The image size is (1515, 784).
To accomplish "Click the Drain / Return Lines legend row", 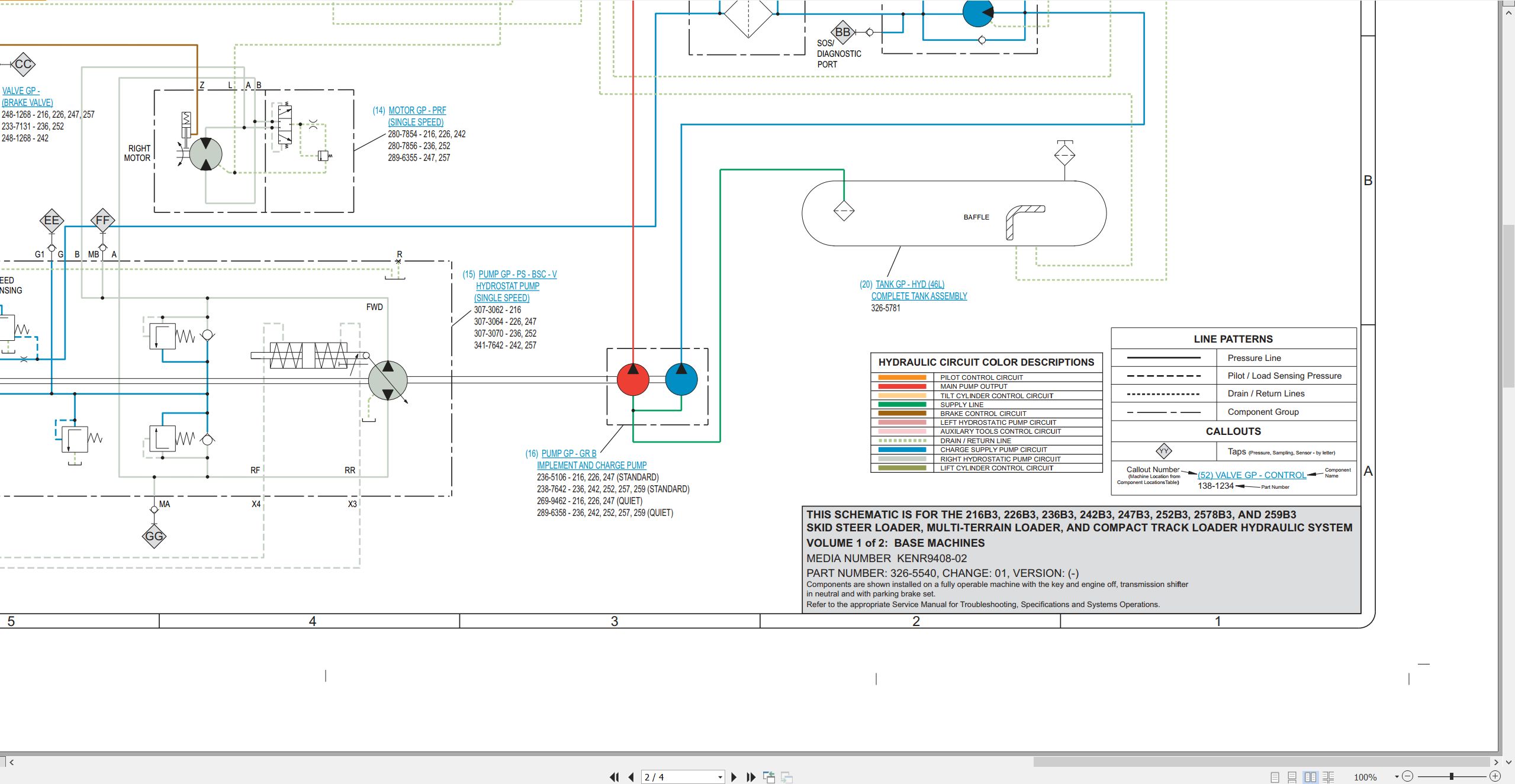I will (1234, 393).
